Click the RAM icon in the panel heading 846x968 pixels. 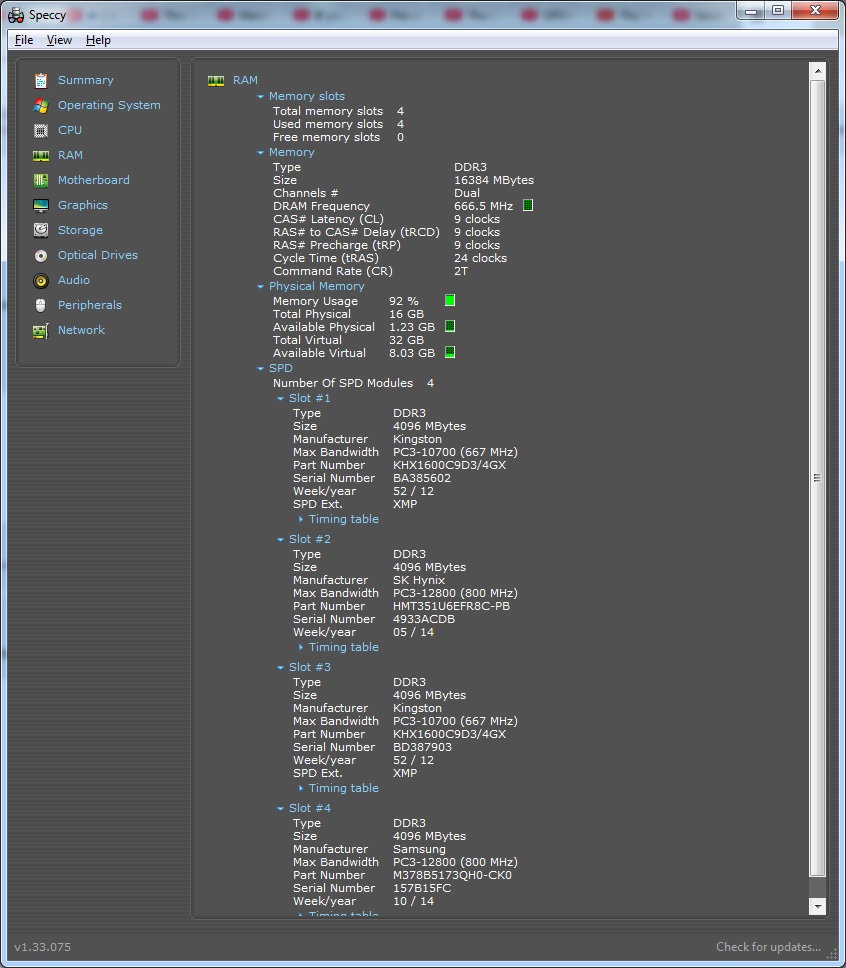(216, 81)
